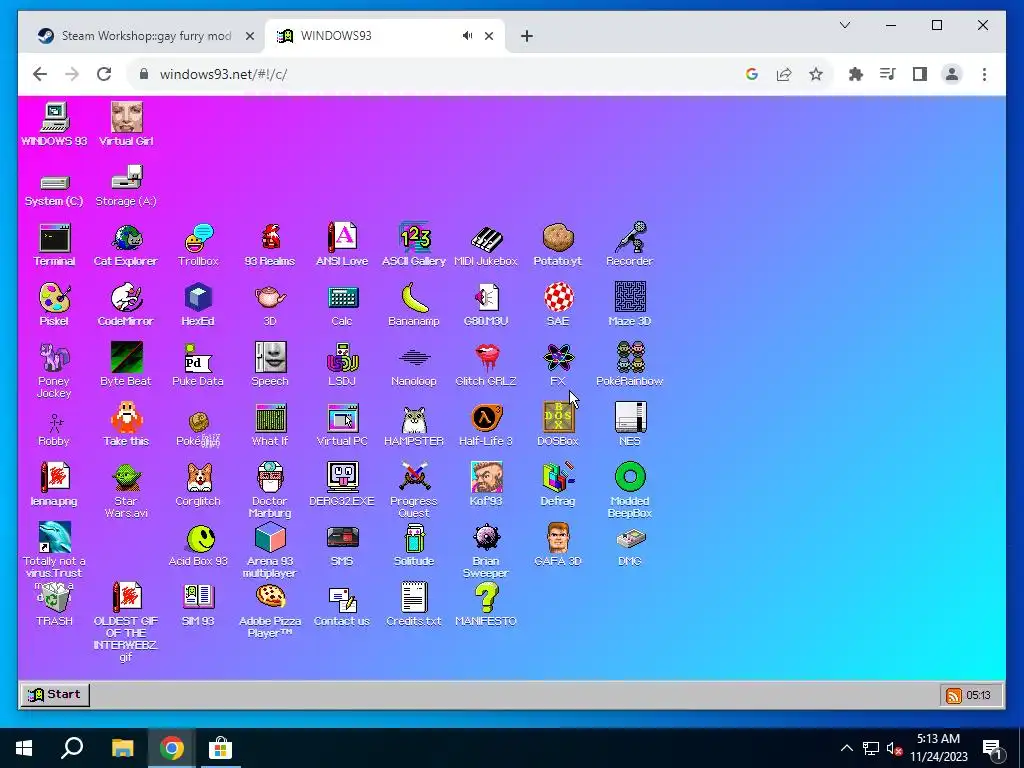Open Take this old man icon

tap(127, 419)
